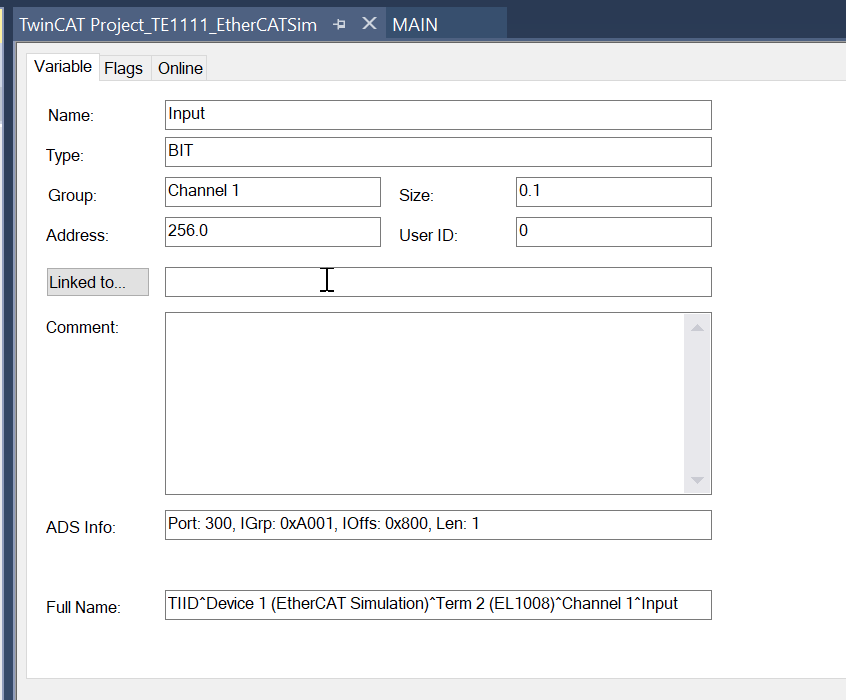The width and height of the screenshot is (846, 700).
Task: Click the Name: label
Action: coord(71,115)
